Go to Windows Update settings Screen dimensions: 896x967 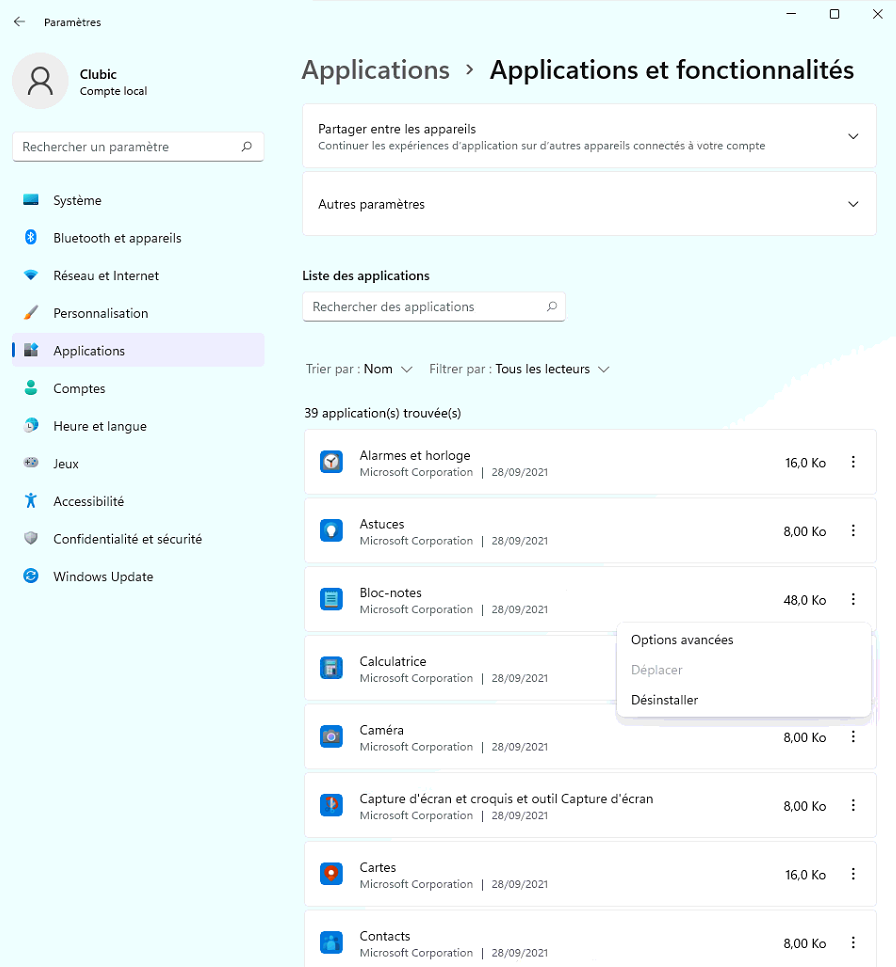click(x=103, y=577)
